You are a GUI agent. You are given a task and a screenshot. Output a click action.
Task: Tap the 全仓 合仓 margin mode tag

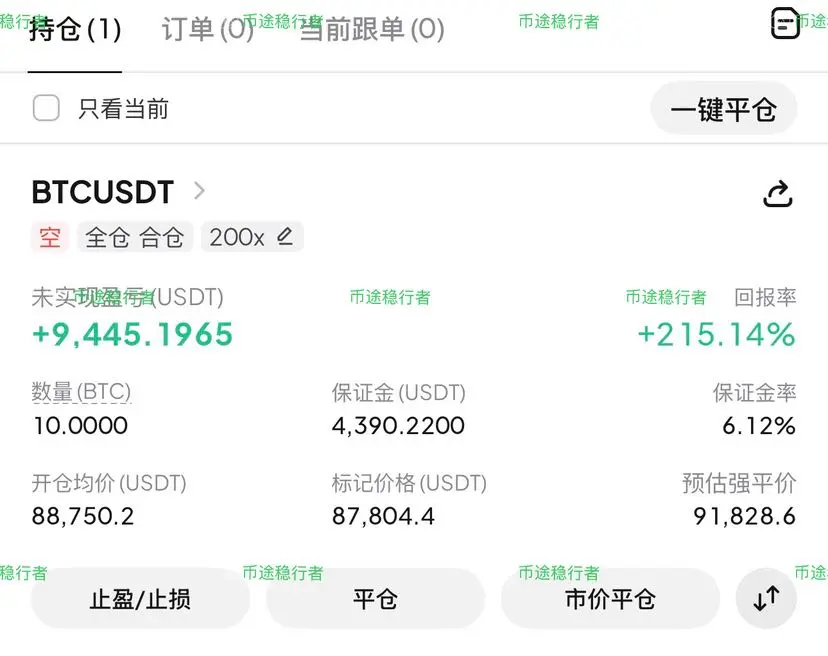point(135,237)
